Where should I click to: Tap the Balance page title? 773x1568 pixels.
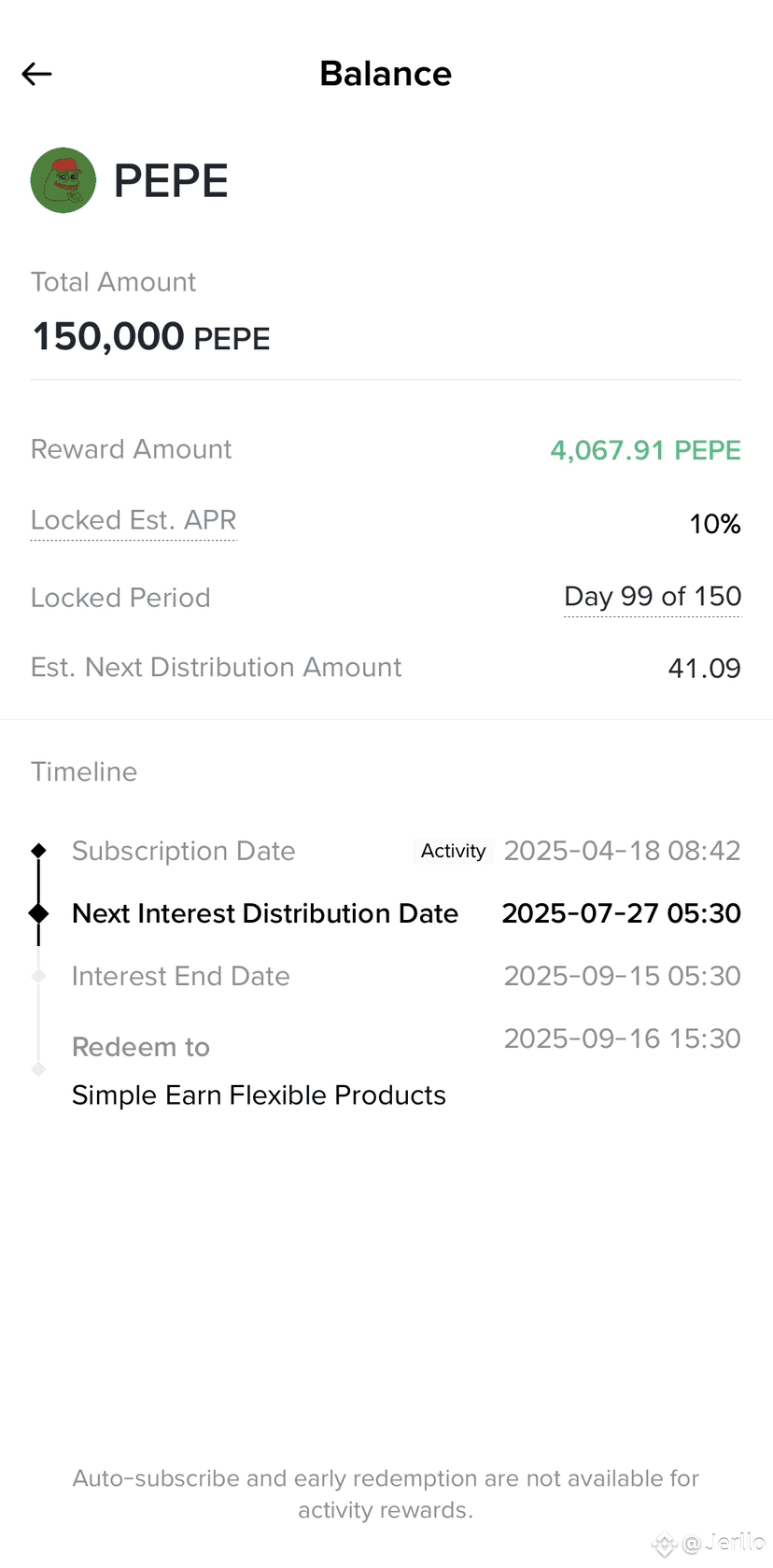[x=386, y=74]
